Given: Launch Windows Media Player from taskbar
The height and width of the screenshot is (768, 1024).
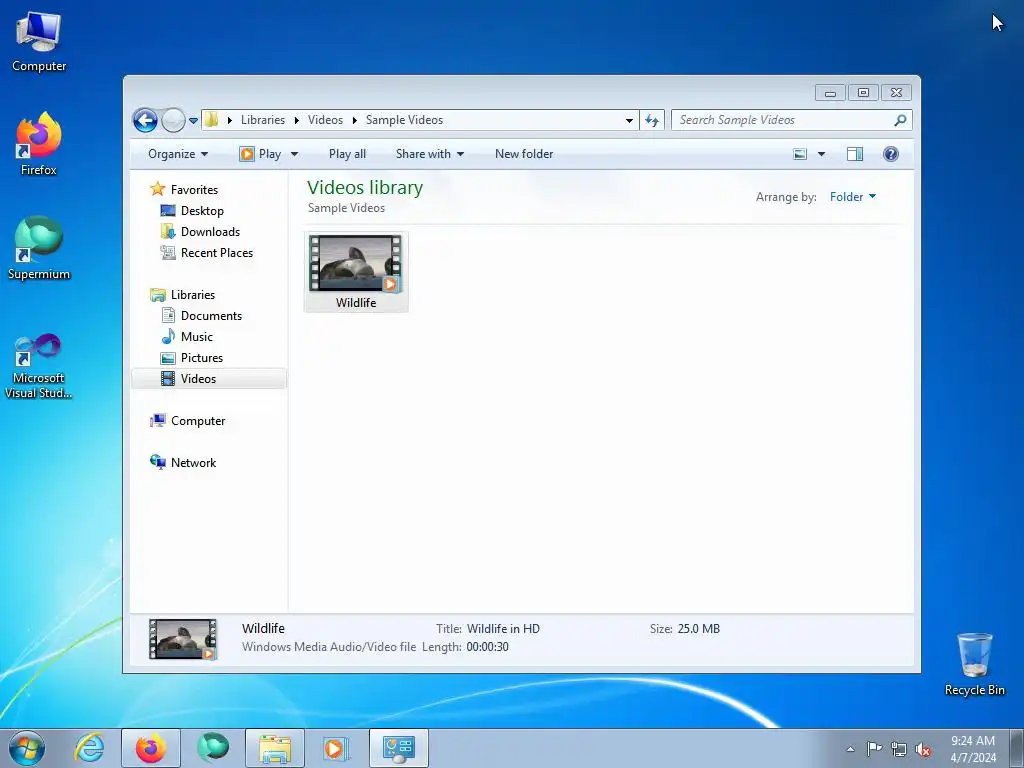Looking at the screenshot, I should (x=336, y=748).
